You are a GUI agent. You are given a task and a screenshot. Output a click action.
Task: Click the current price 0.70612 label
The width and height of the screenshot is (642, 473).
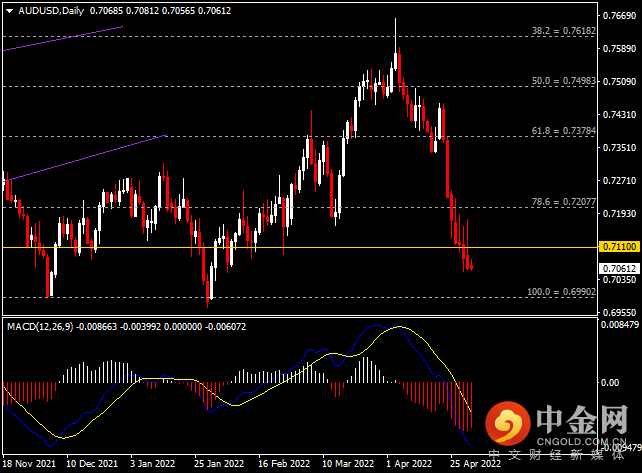[619, 269]
